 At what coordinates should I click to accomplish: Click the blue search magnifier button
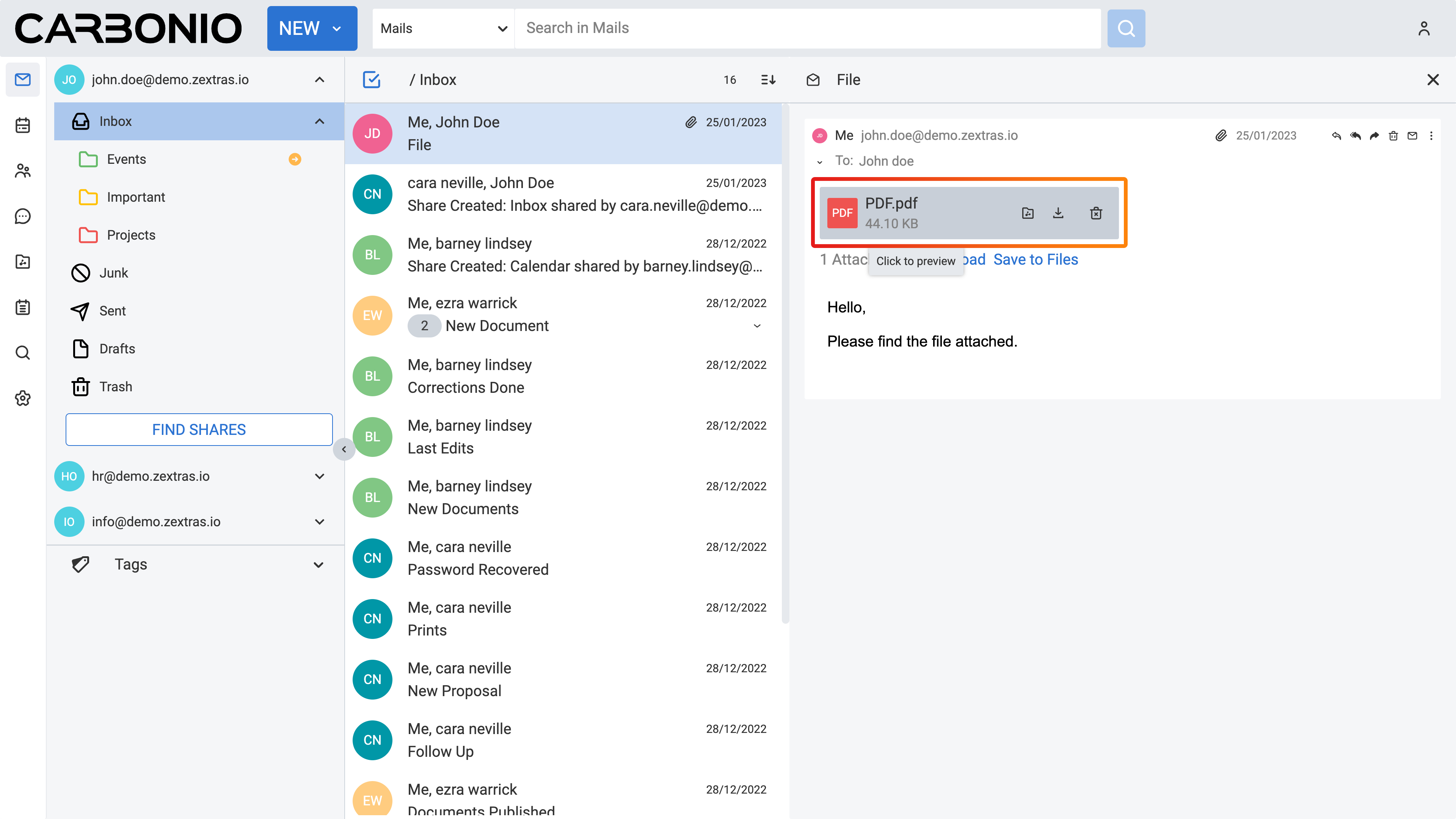click(x=1125, y=28)
